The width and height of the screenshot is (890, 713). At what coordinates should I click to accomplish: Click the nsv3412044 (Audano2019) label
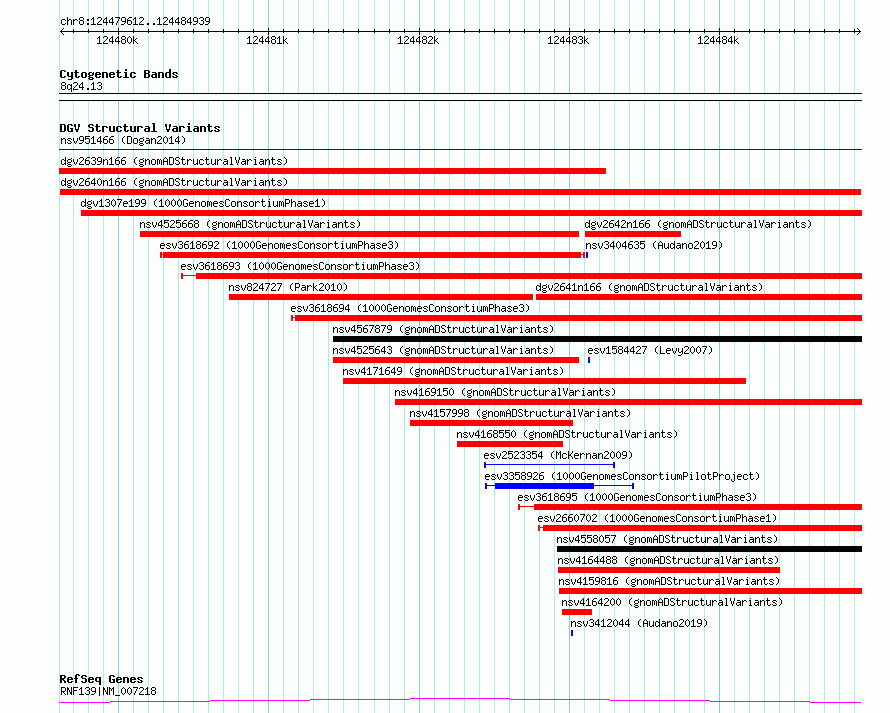pos(639,623)
